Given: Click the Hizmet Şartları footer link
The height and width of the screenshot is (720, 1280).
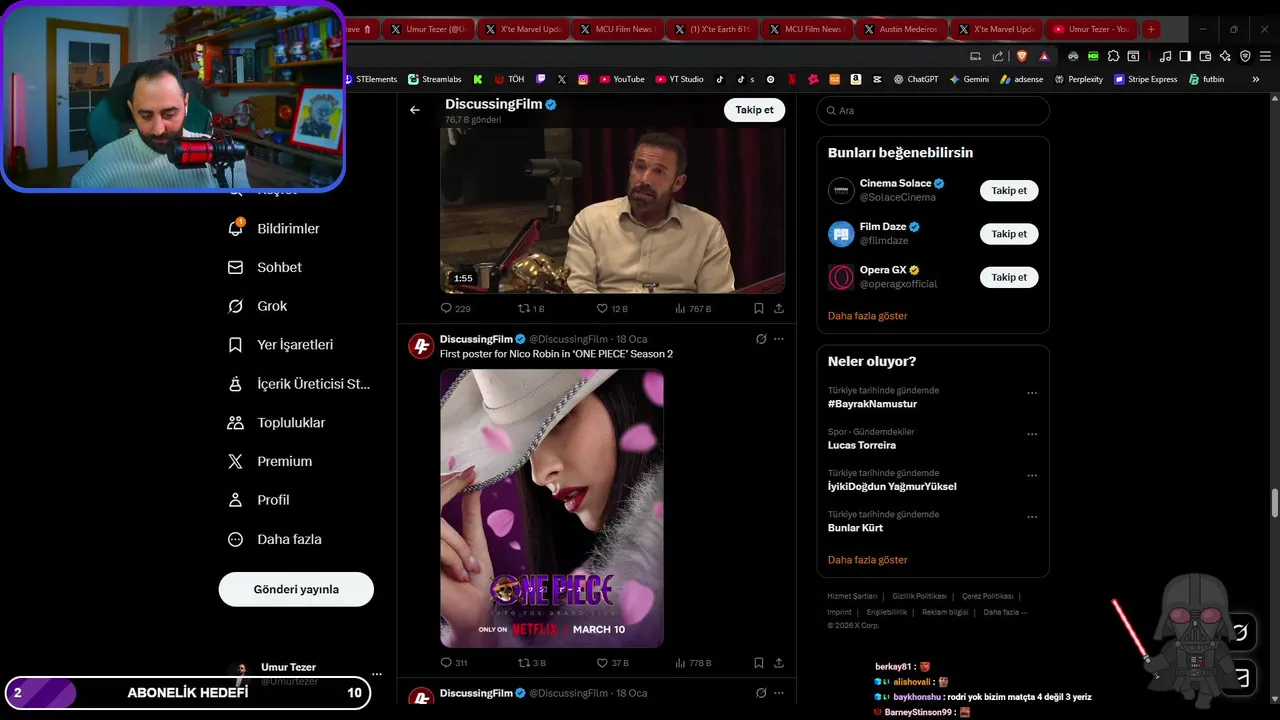Looking at the screenshot, I should click(852, 596).
